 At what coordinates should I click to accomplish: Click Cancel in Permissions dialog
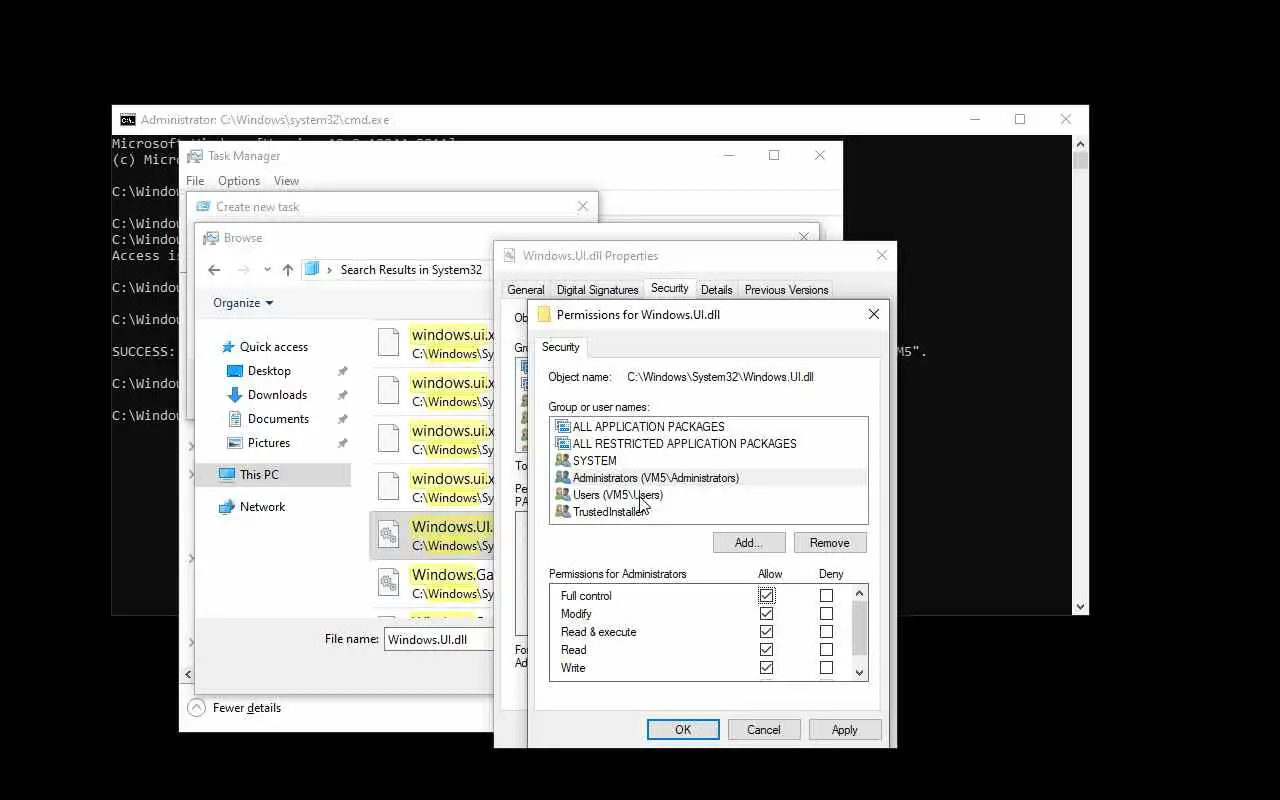[764, 730]
